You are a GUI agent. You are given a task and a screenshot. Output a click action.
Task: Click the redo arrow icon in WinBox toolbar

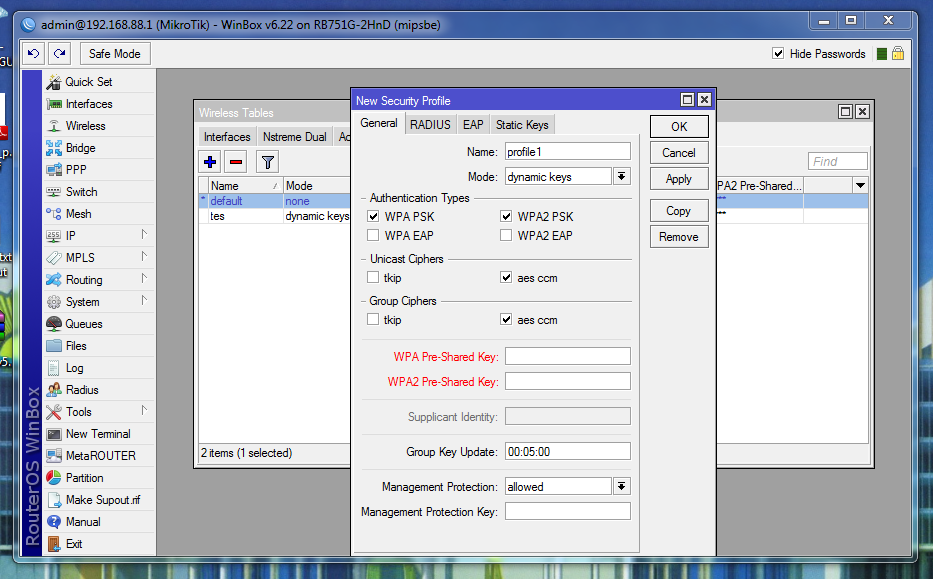click(x=60, y=54)
